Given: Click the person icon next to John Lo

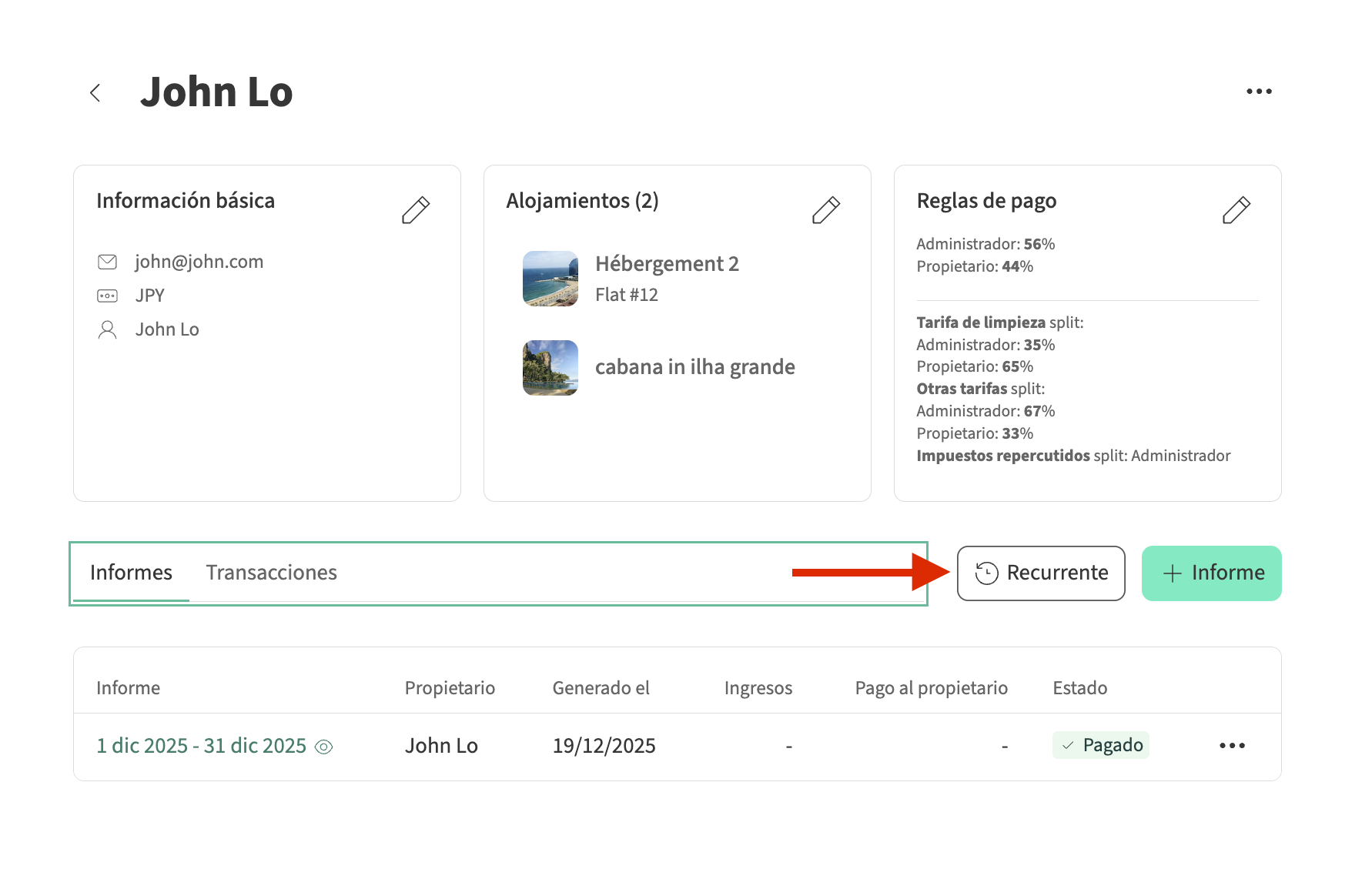Looking at the screenshot, I should coord(108,330).
